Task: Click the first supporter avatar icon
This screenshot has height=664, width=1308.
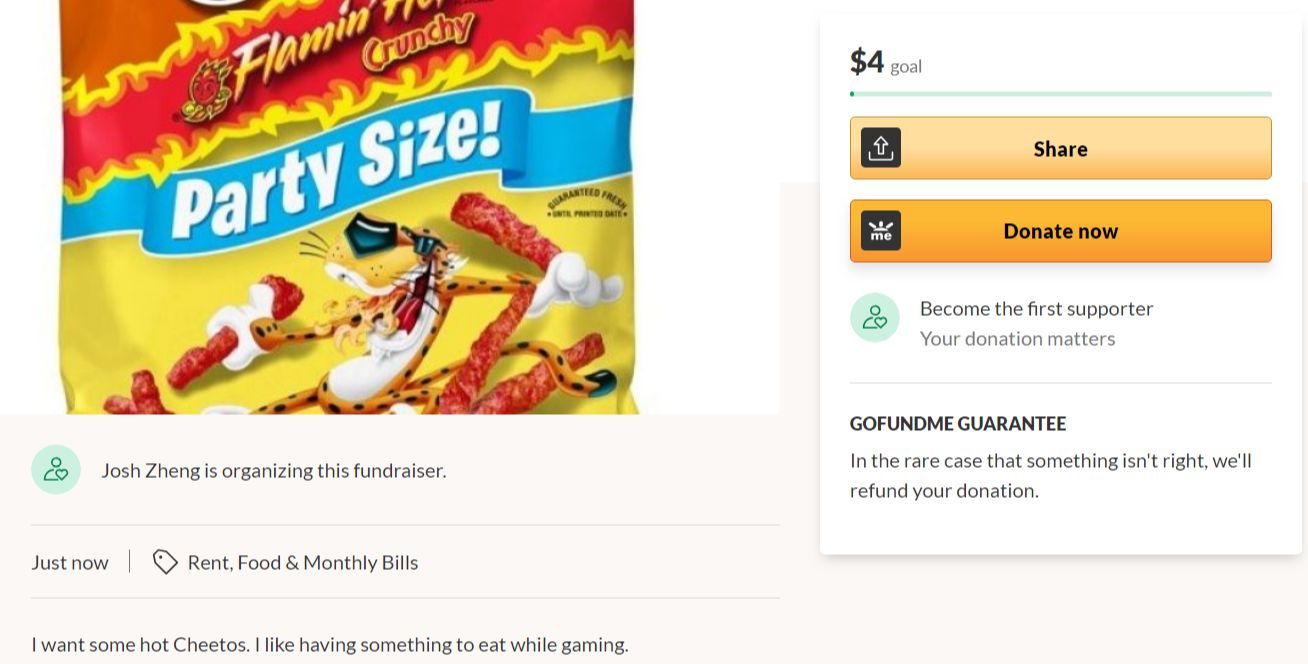Action: pyautogui.click(x=875, y=317)
